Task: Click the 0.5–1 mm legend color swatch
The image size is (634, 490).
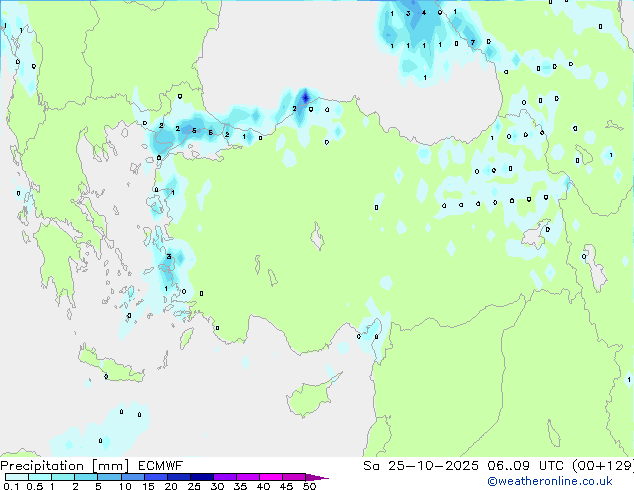Action: (40, 477)
